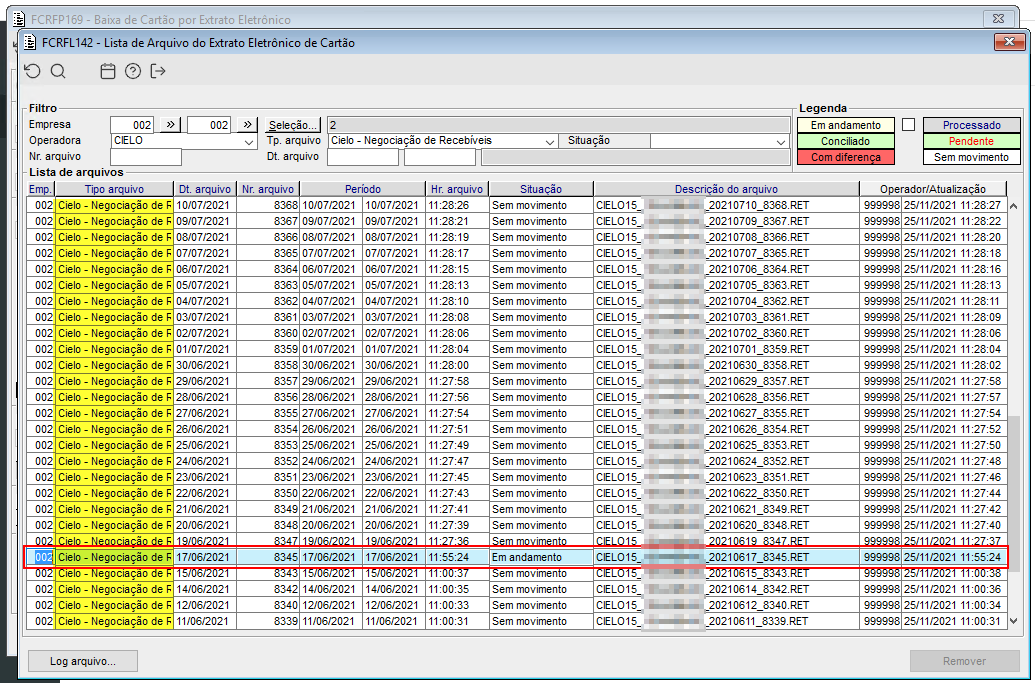The image size is (1035, 683).
Task: Click the refresh icon in the toolbar
Action: pos(32,71)
